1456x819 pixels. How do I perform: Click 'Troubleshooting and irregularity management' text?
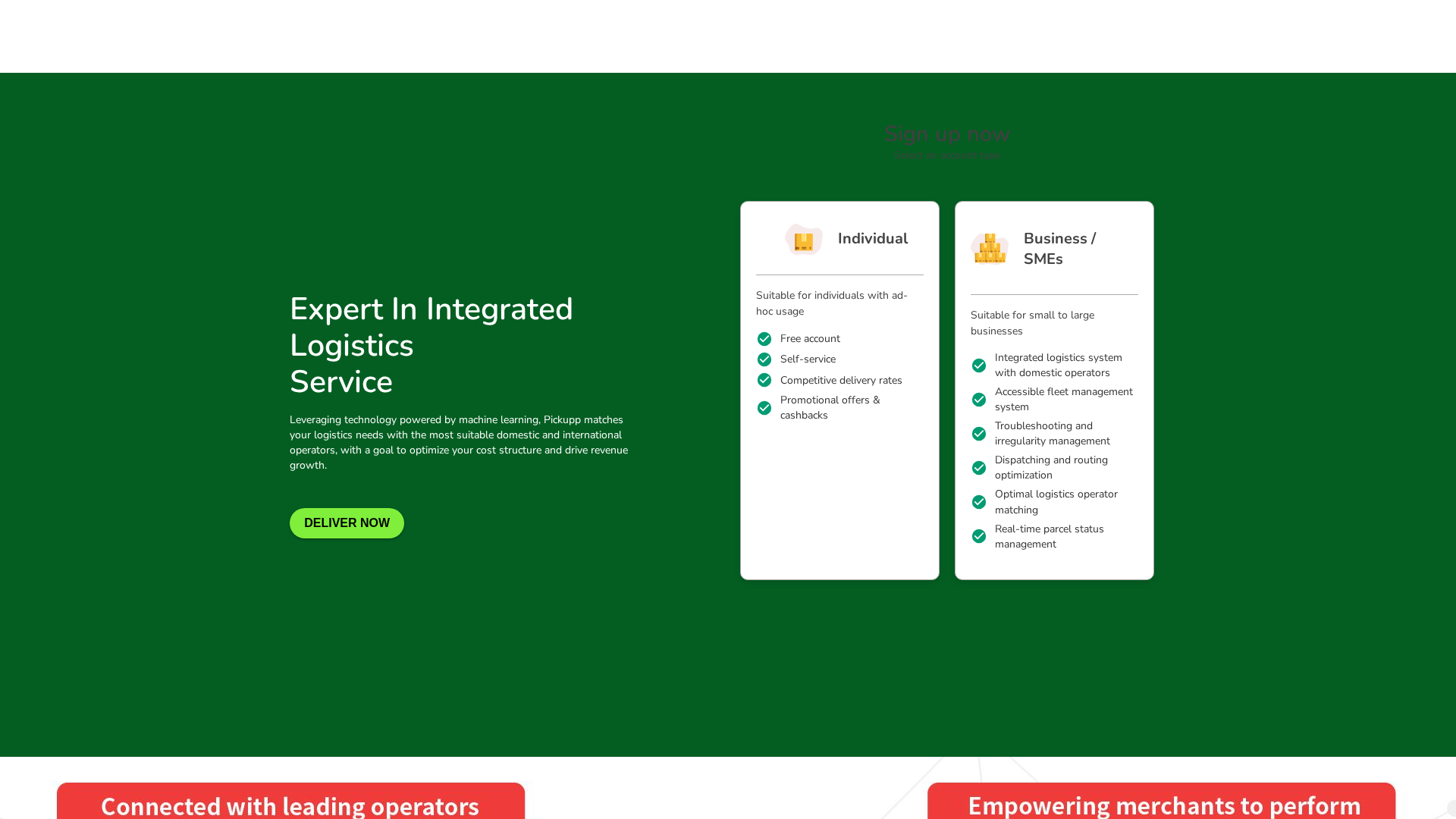coord(1053,434)
